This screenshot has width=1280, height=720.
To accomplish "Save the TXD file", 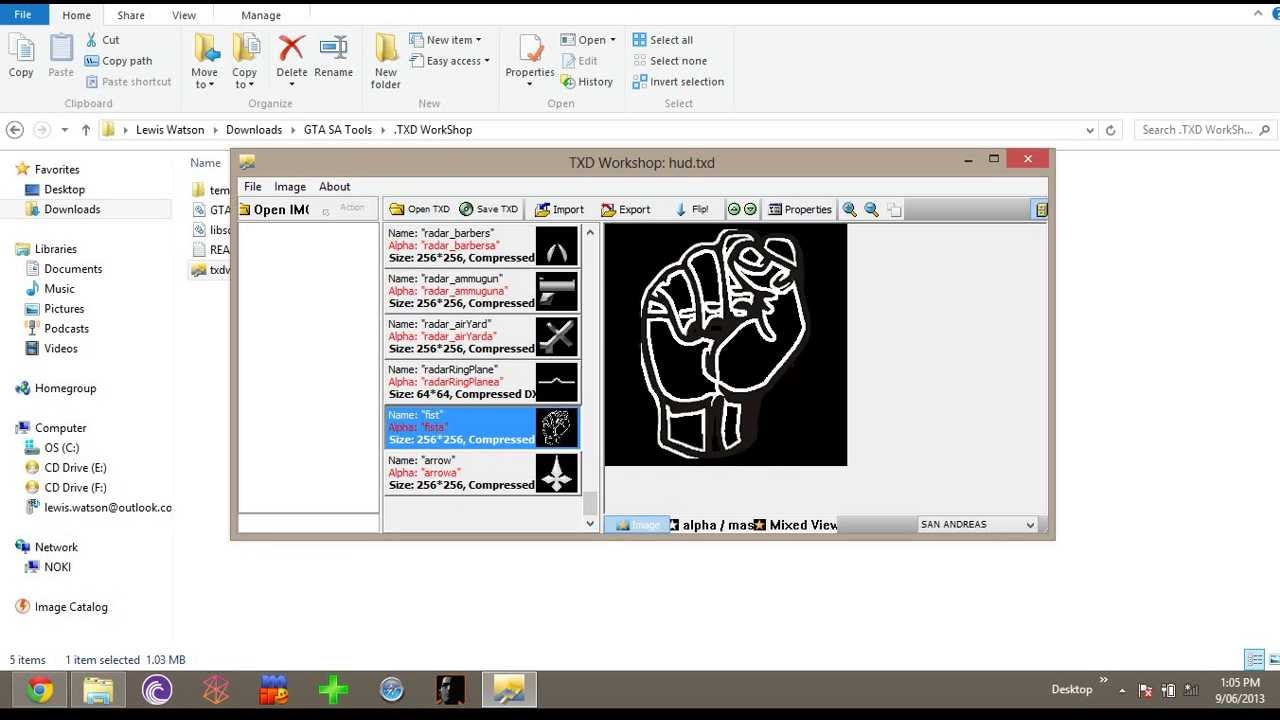I will tap(489, 209).
